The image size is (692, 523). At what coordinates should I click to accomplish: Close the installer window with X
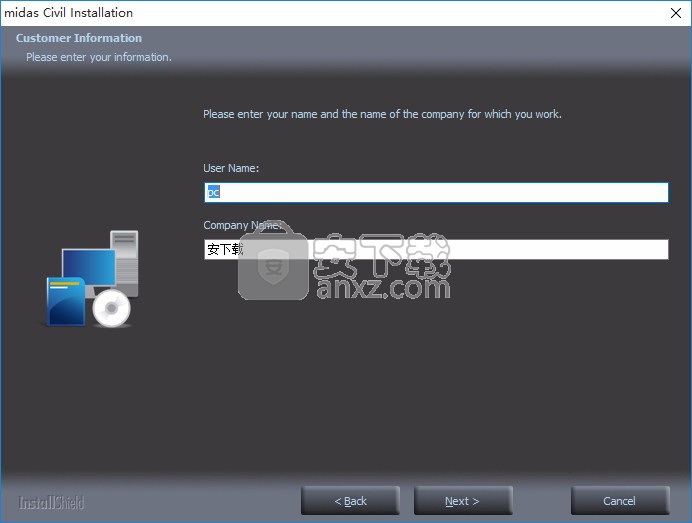676,13
